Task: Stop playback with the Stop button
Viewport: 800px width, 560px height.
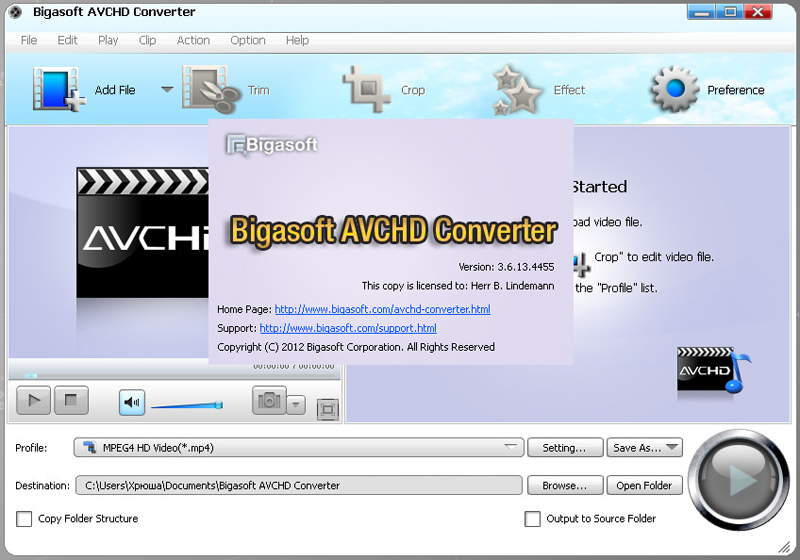Action: pos(71,400)
